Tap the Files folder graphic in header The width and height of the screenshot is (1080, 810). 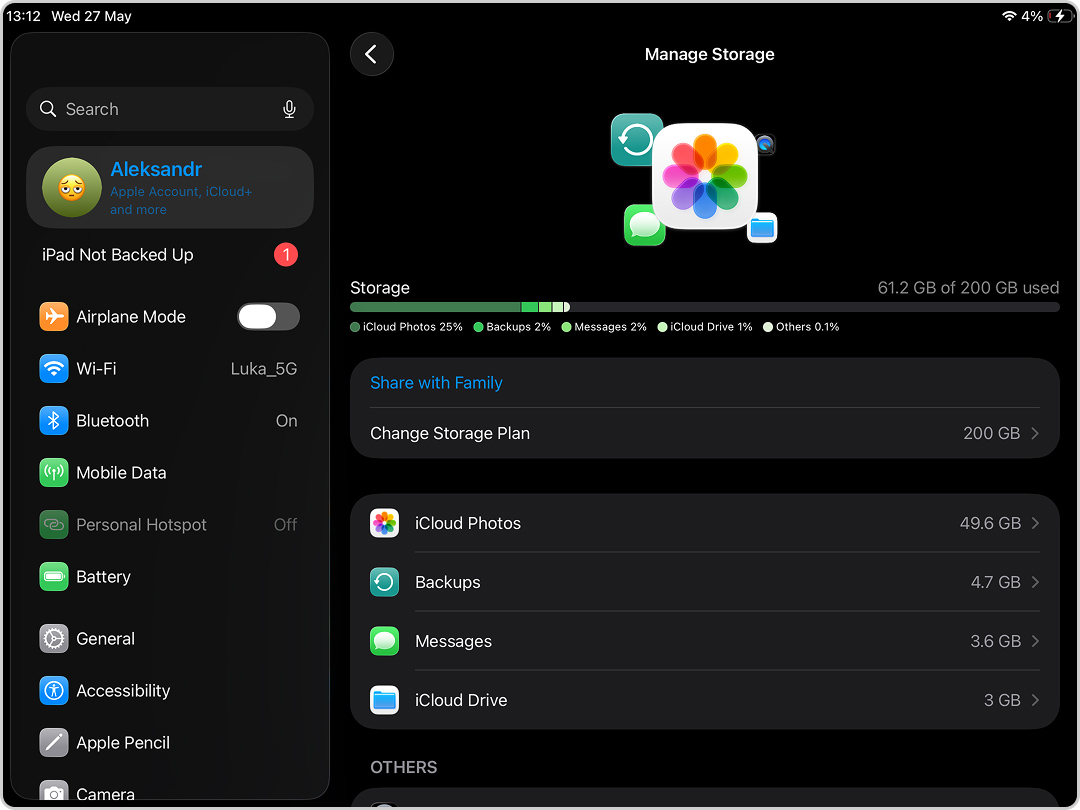pos(762,227)
